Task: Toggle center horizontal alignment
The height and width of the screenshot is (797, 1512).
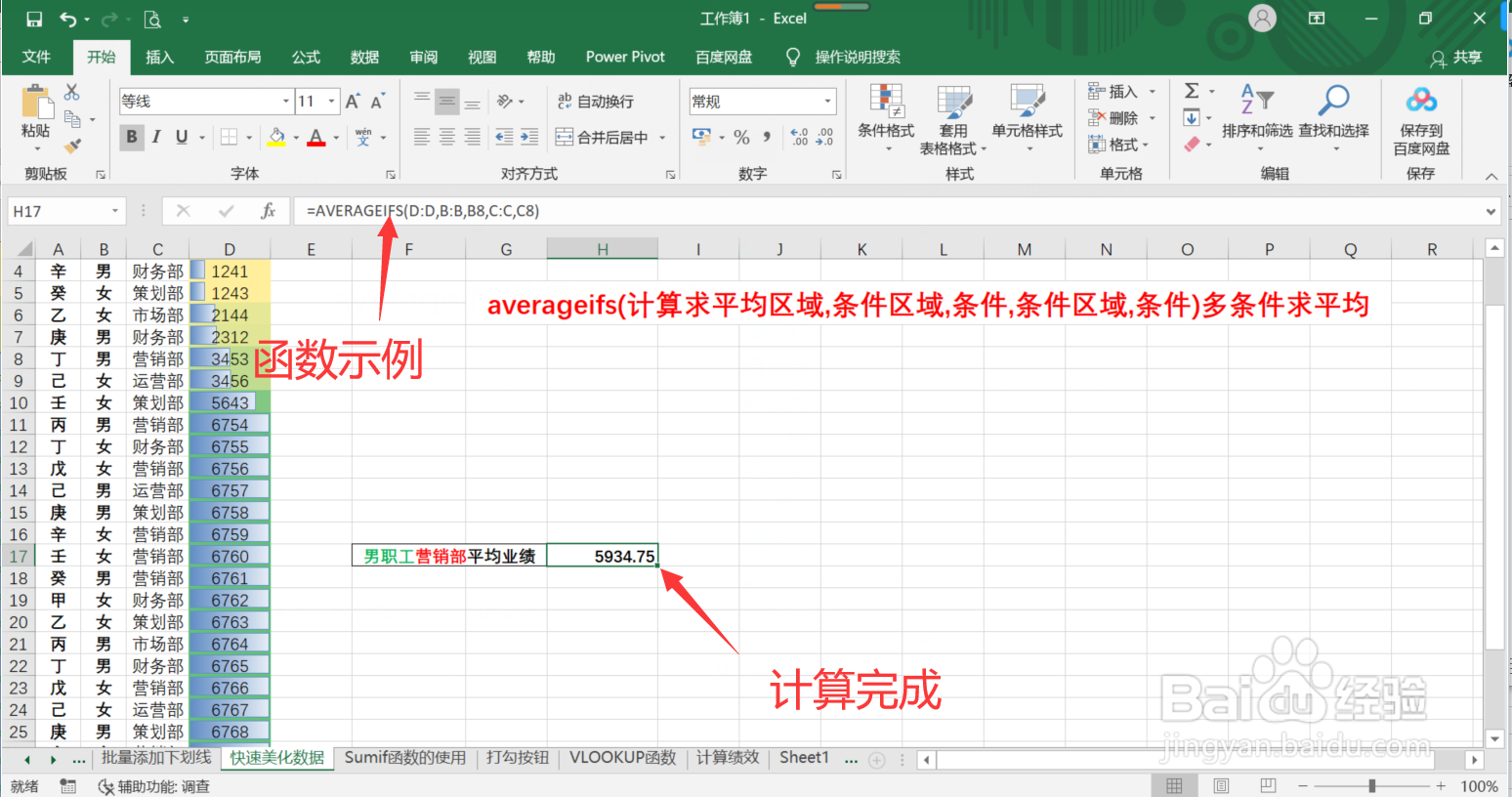Action: click(x=447, y=137)
